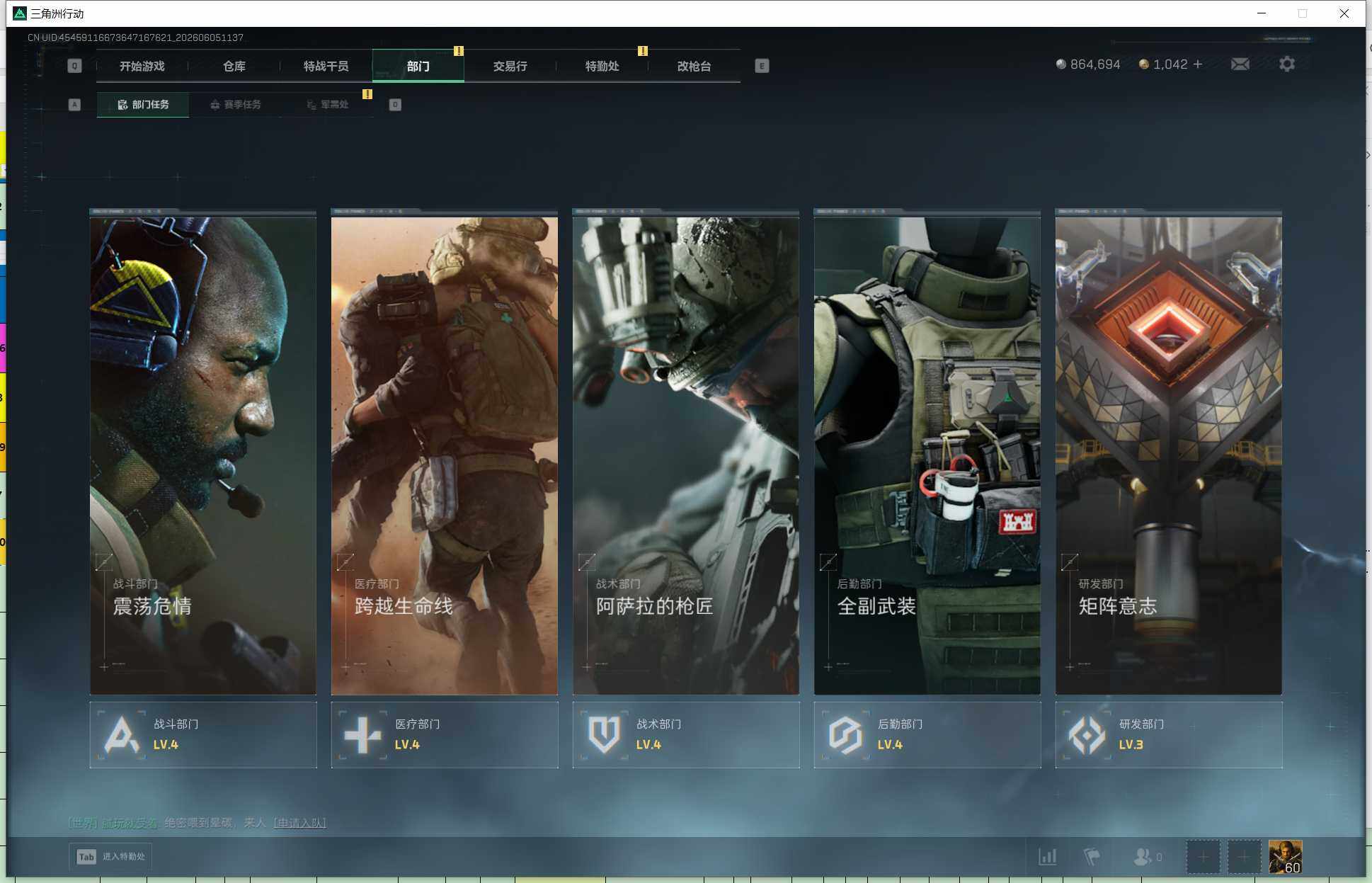Open the friends list icon

point(1142,857)
